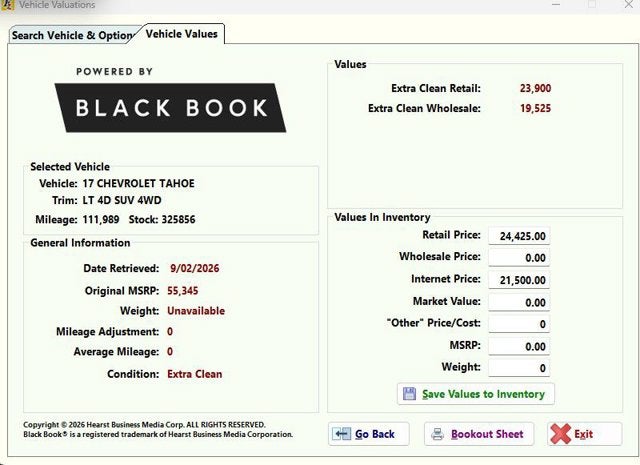The width and height of the screenshot is (640, 465).
Task: Edit the Retail Price field
Action: 519,236
